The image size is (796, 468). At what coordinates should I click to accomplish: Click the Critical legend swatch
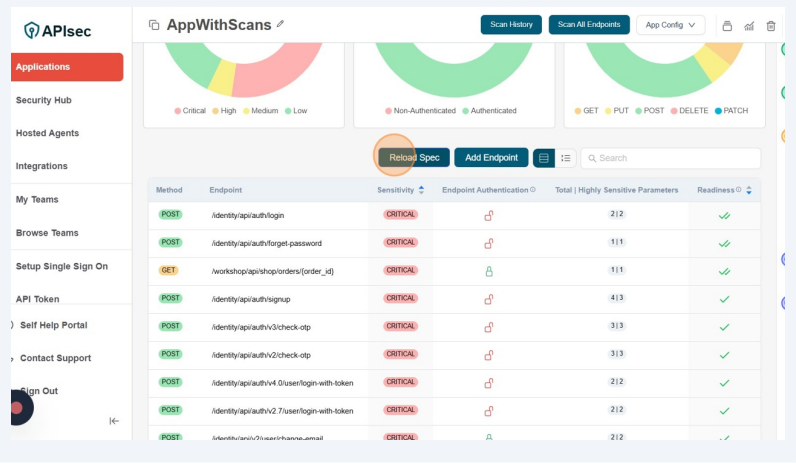point(178,111)
